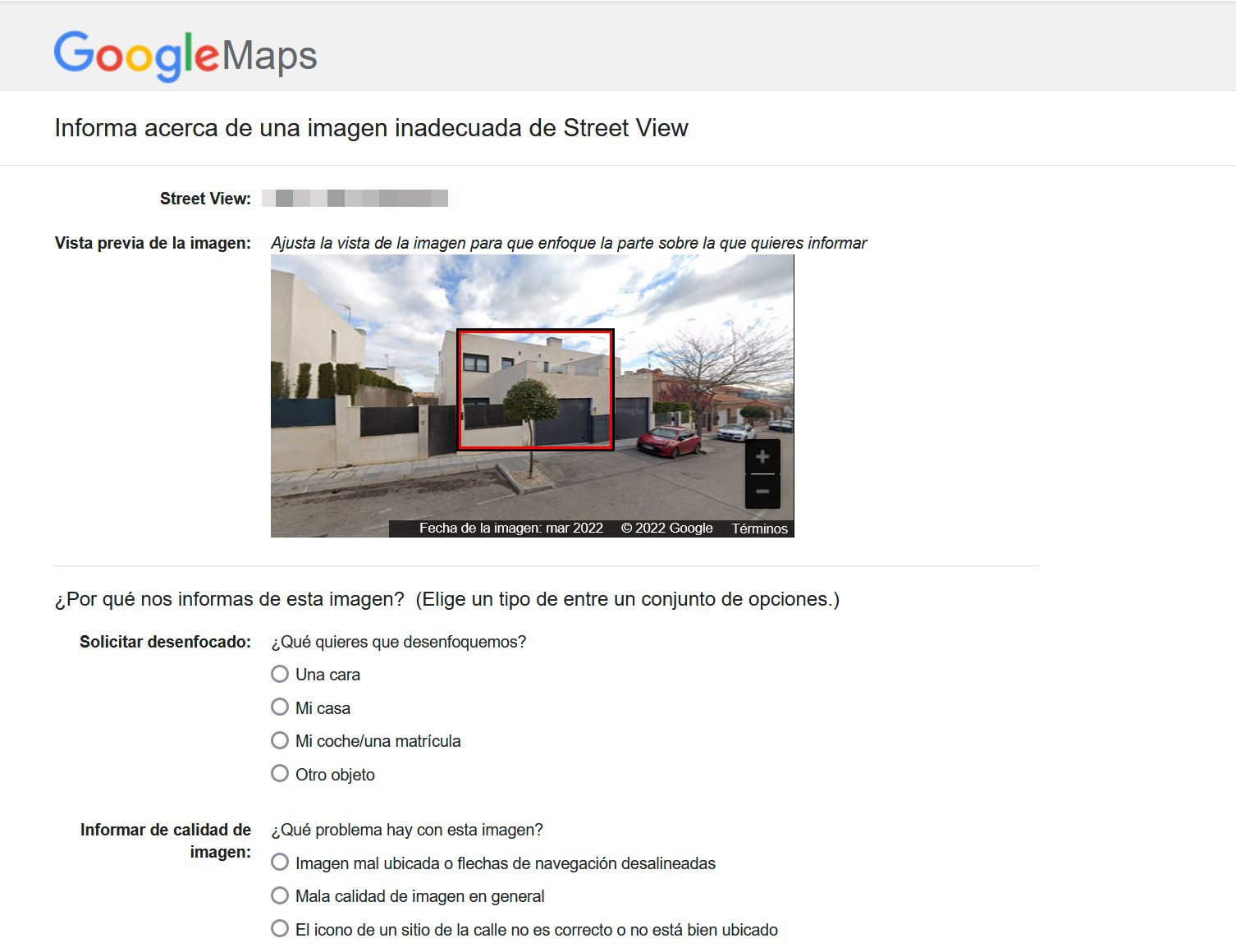
Task: Select 'El icono de un sitio' option
Action: point(280,929)
